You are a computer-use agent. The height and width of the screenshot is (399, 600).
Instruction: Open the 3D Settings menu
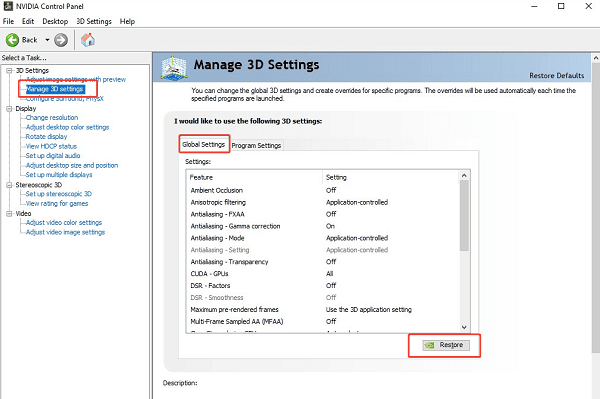tap(94, 21)
